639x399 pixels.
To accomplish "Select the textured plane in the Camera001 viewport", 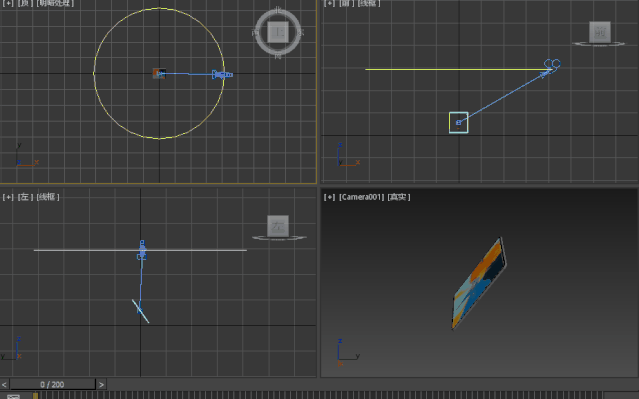I will click(479, 283).
